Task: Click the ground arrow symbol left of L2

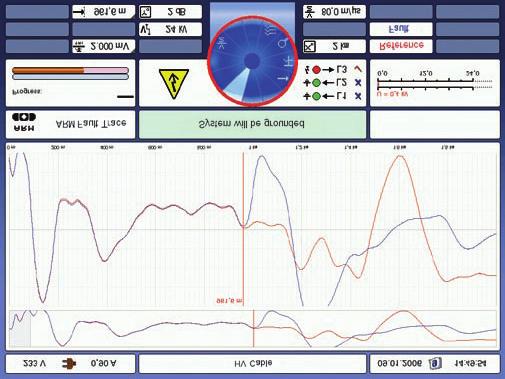Action: [307, 83]
